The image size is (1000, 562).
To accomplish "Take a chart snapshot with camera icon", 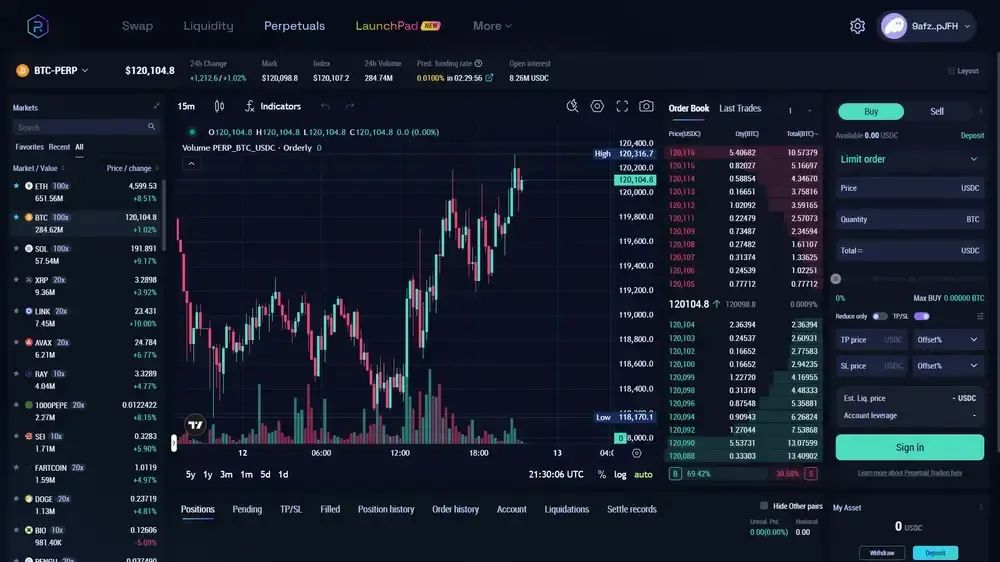I will 646,106.
